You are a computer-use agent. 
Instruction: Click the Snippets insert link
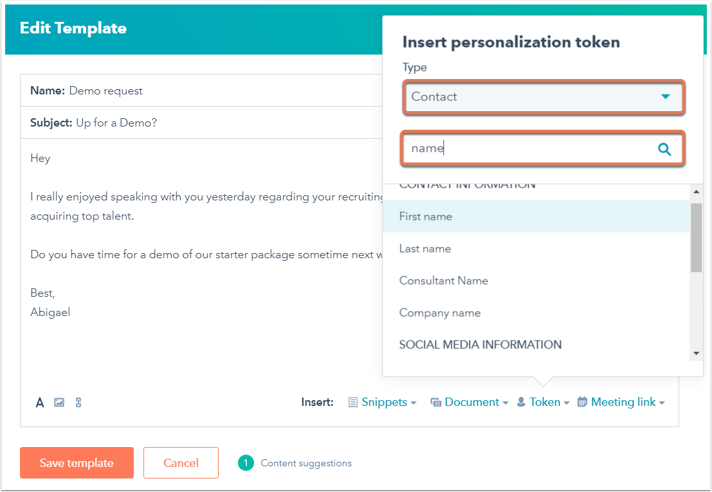coord(384,402)
